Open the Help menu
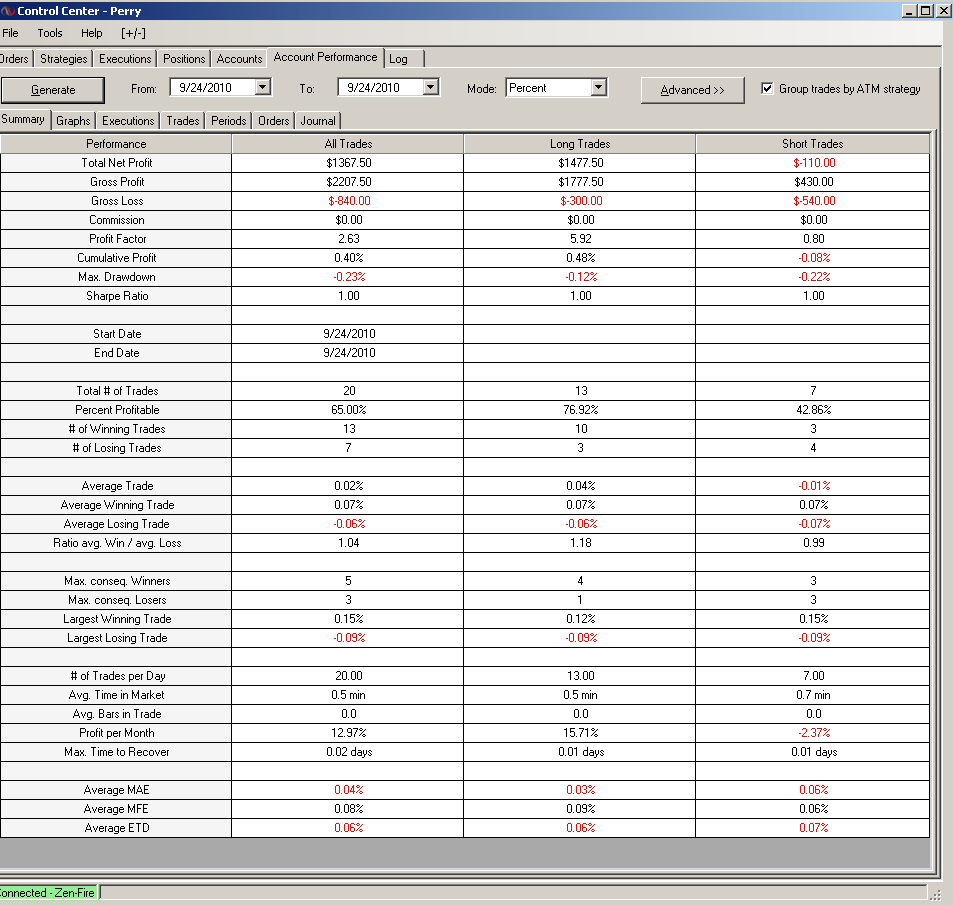The width and height of the screenshot is (953, 905). [x=92, y=33]
